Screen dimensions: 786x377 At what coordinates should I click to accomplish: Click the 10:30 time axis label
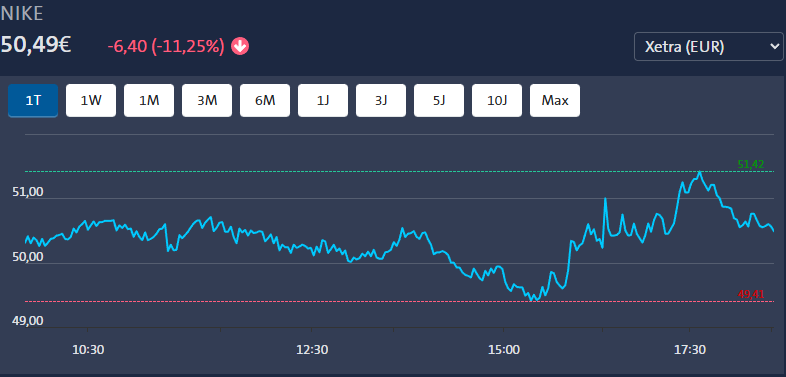(88, 349)
